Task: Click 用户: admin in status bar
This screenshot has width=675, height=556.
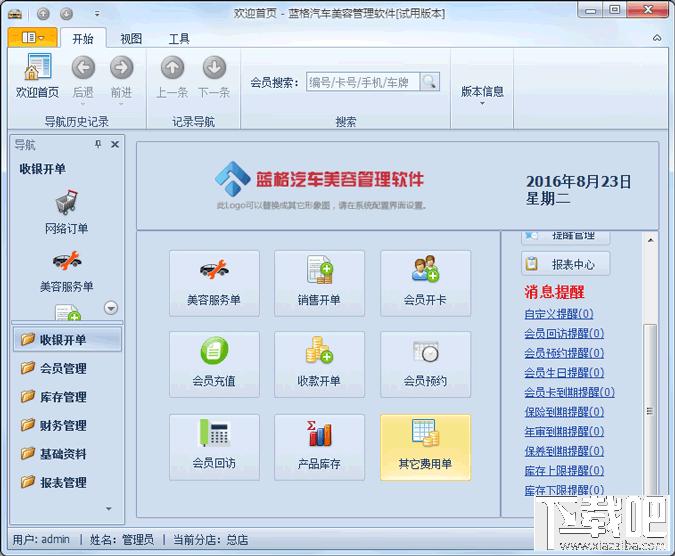Action: (x=41, y=539)
